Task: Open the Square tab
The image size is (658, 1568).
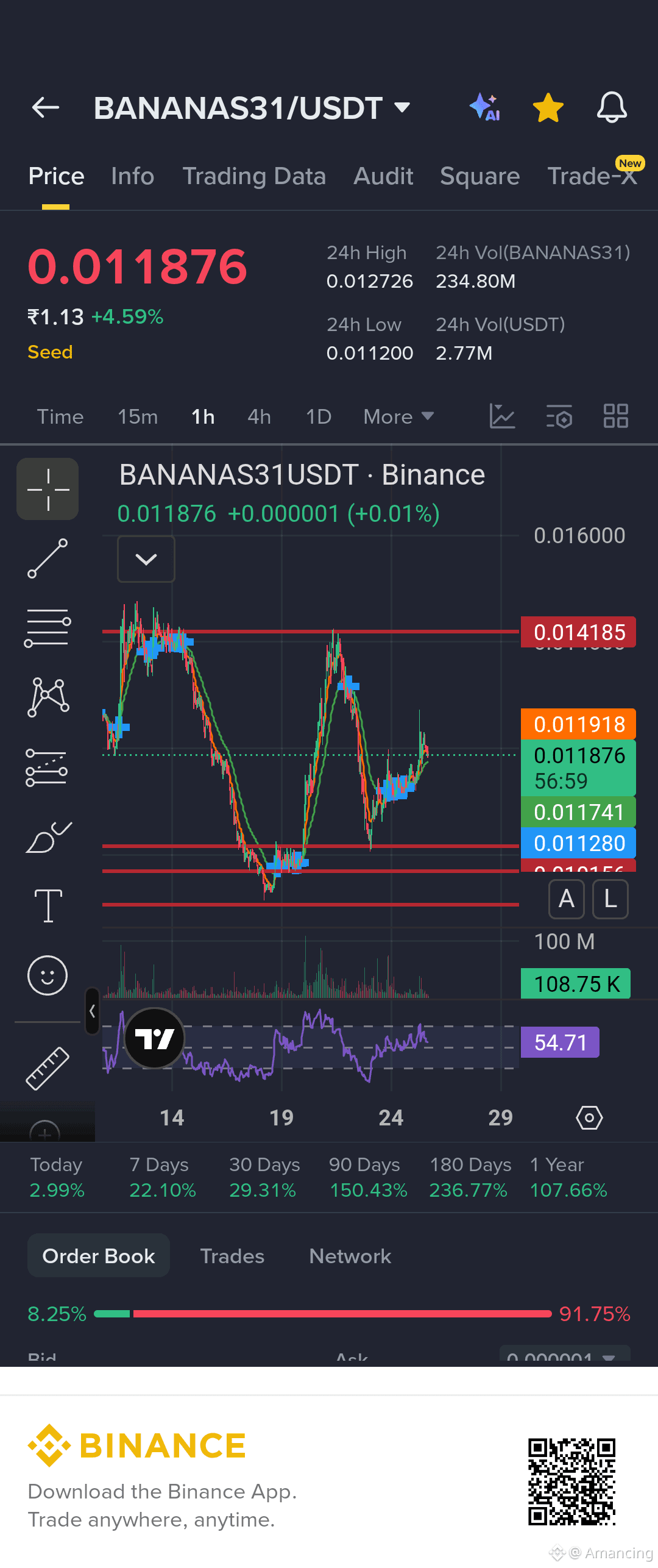Action: 480,176
